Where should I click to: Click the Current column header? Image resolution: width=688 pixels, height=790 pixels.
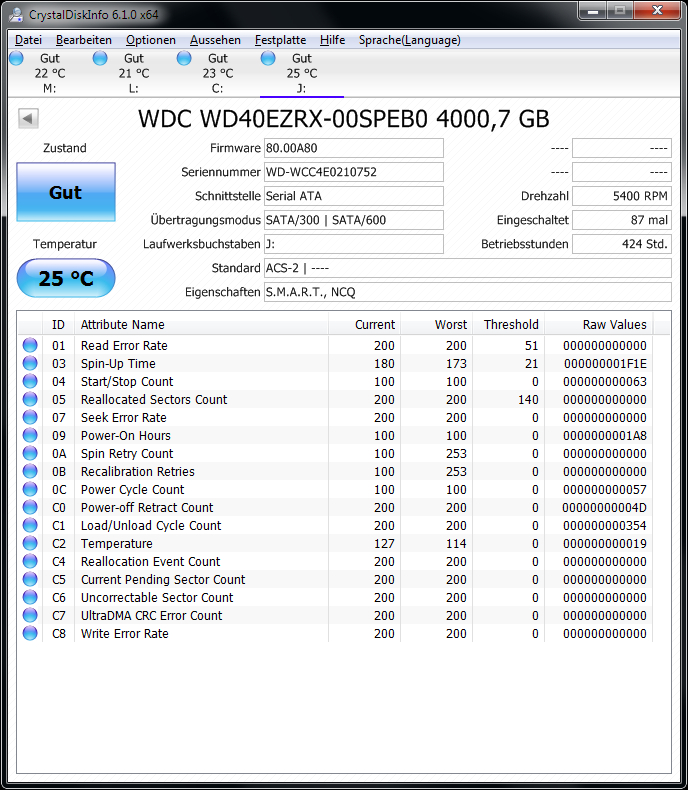pyautogui.click(x=365, y=324)
